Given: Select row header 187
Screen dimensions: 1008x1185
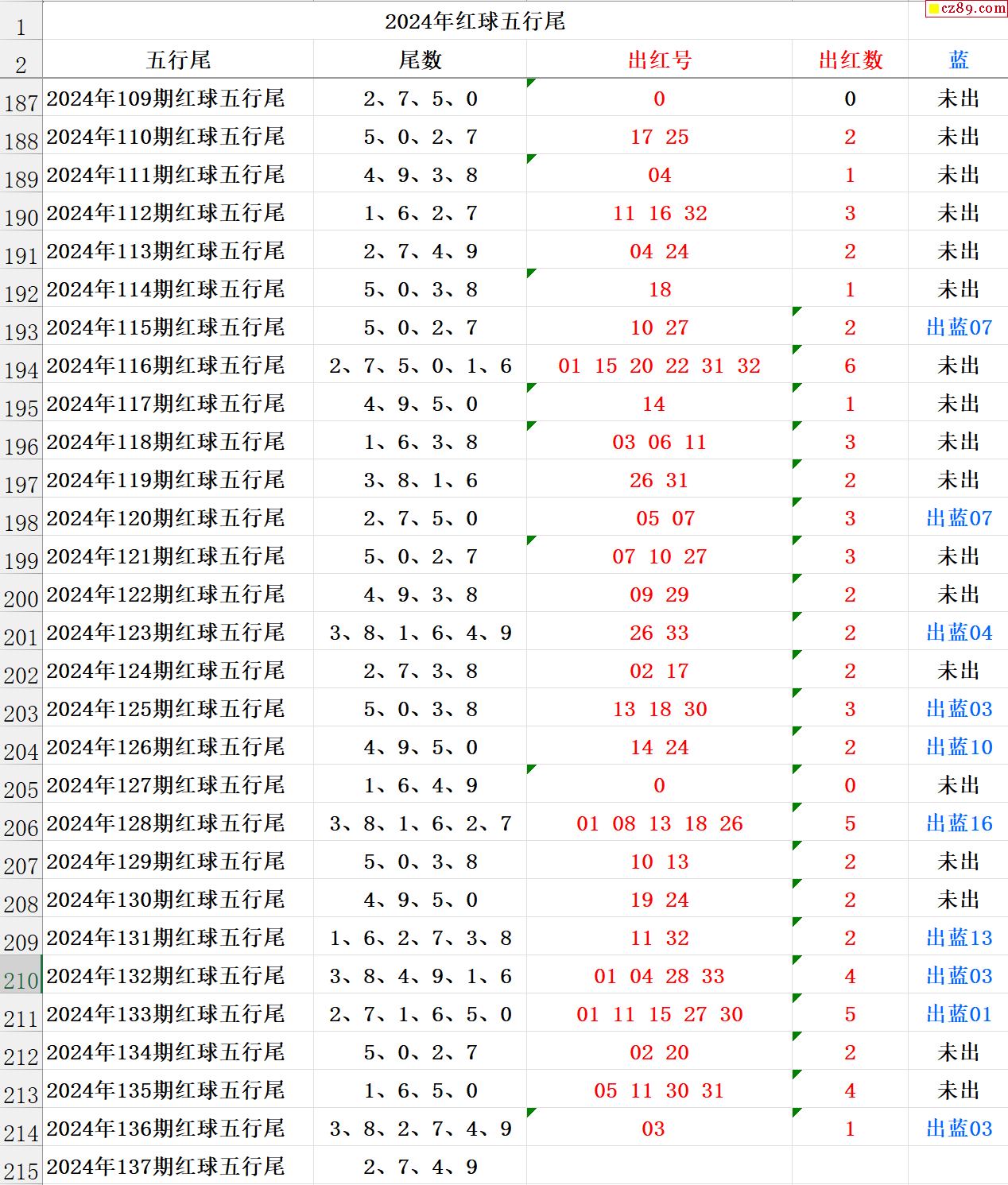Looking at the screenshot, I should click(21, 99).
